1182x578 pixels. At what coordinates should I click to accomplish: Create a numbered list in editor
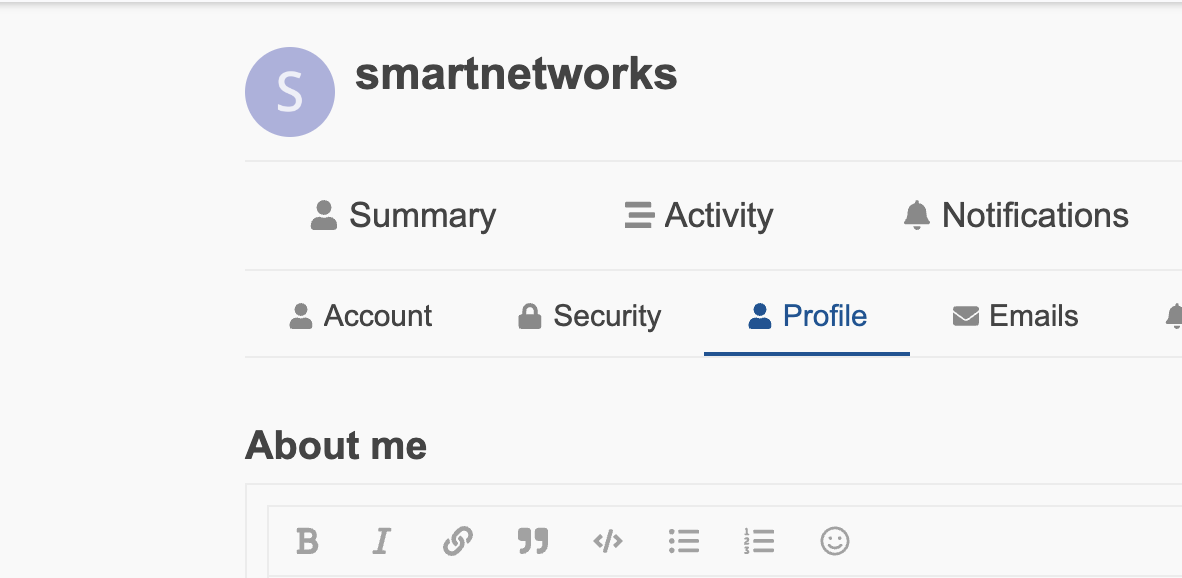(758, 541)
